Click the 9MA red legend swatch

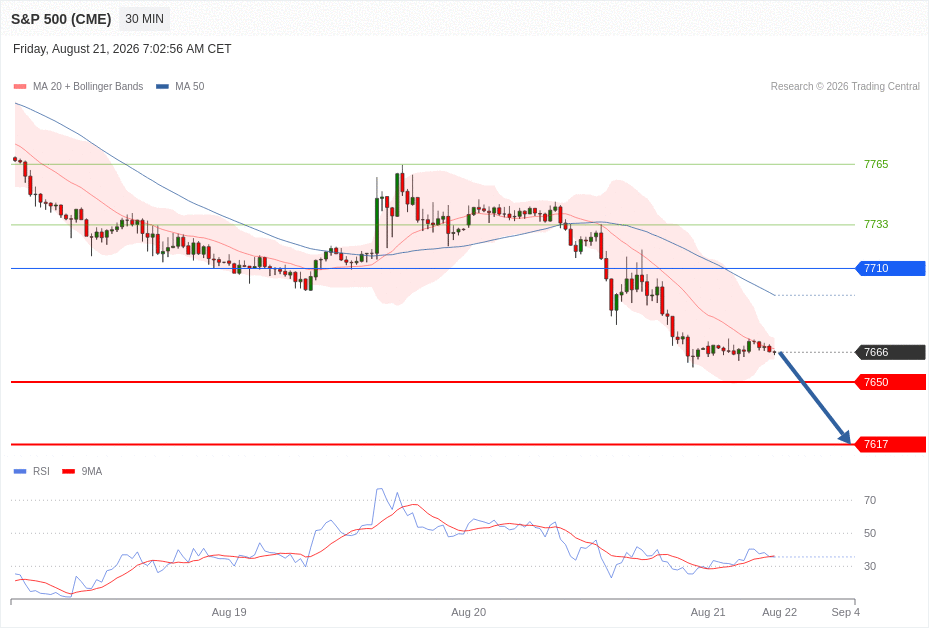pyautogui.click(x=69, y=471)
